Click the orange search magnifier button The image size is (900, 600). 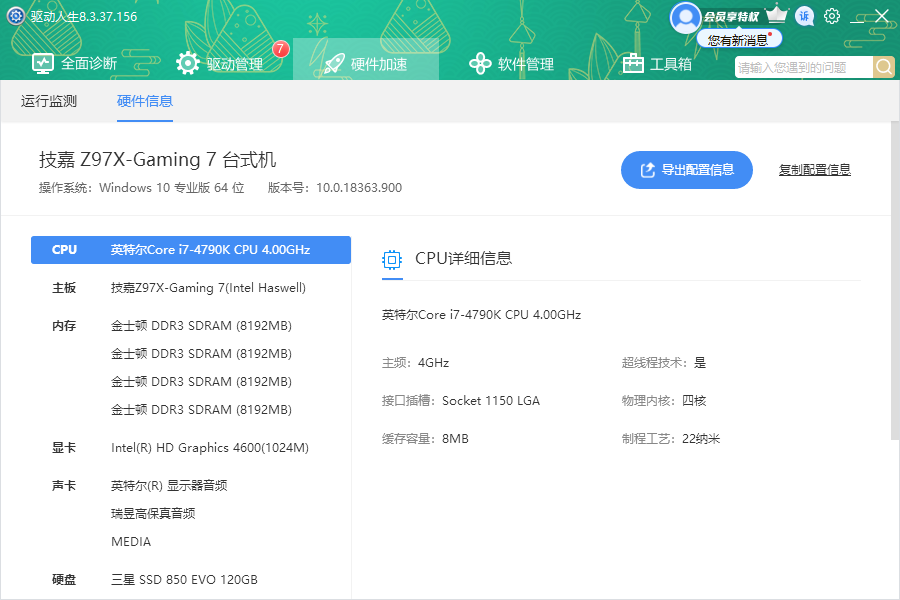[x=884, y=67]
